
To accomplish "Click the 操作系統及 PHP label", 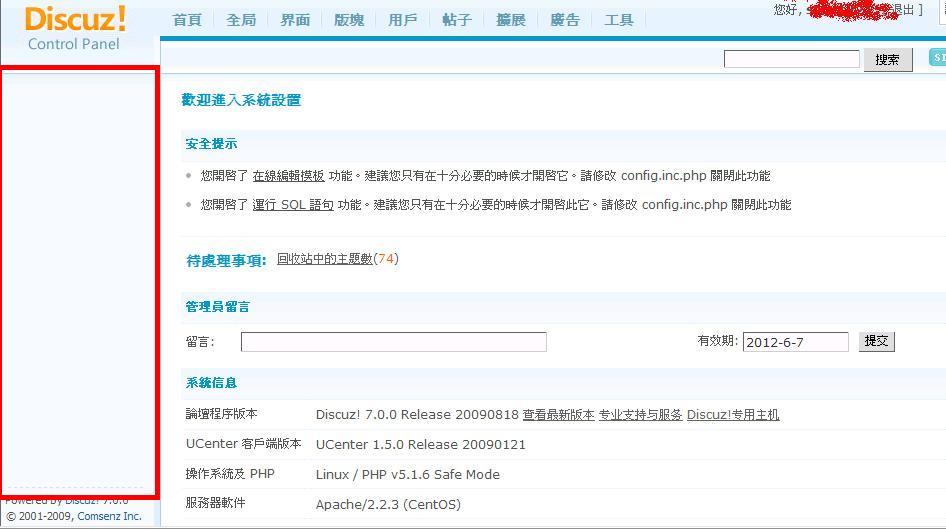I will pyautogui.click(x=230, y=474).
